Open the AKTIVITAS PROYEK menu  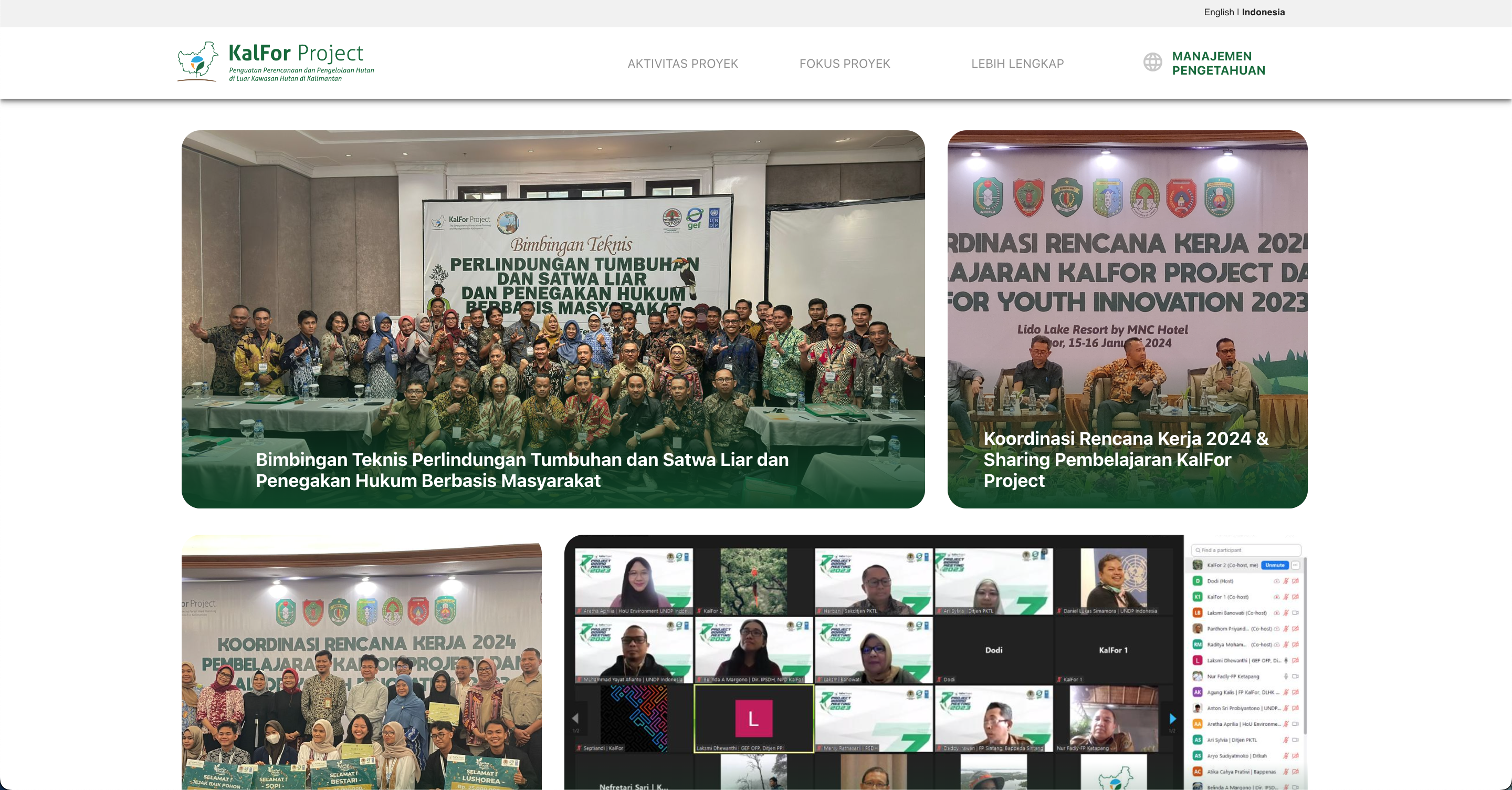(x=682, y=64)
